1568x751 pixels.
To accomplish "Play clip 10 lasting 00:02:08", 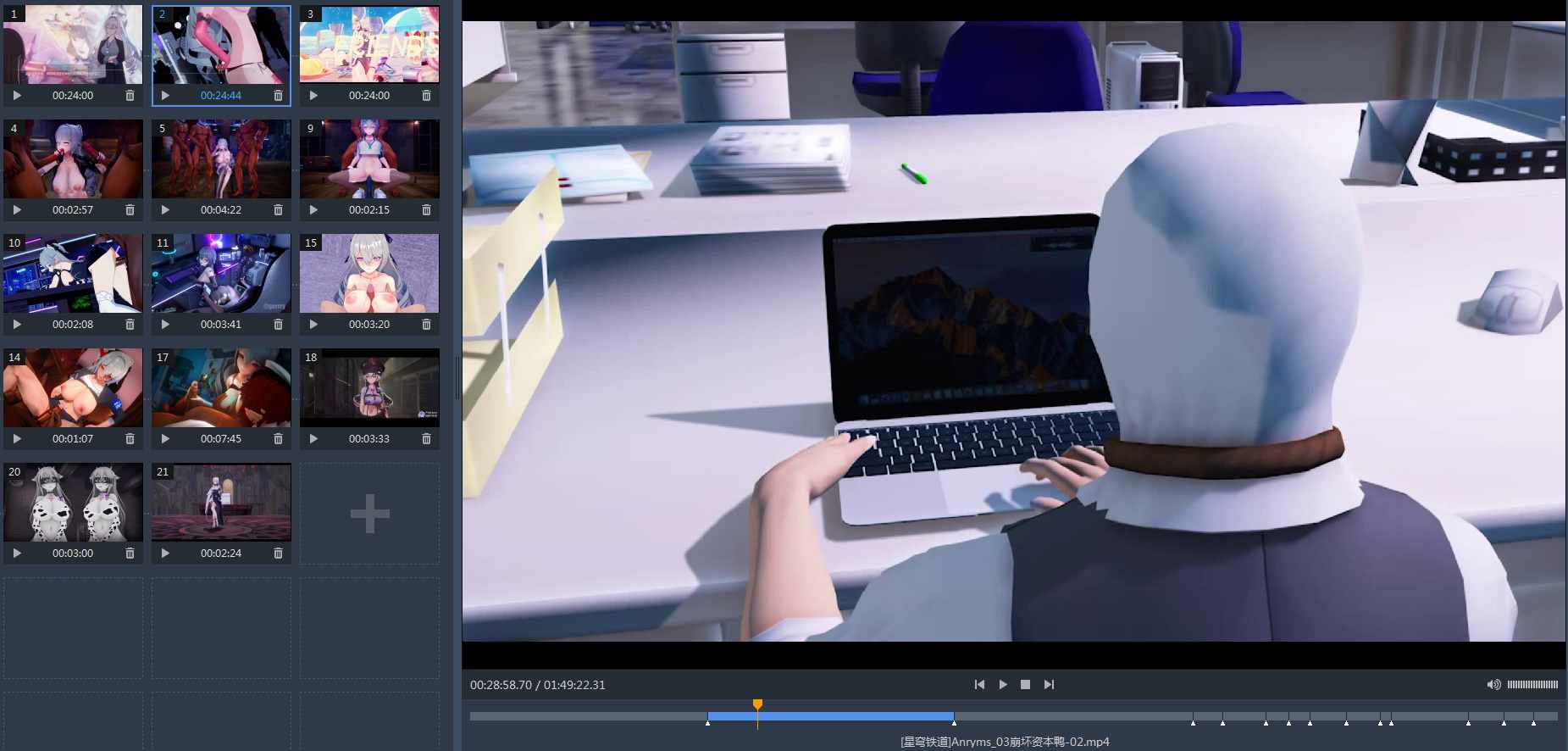I will click(17, 325).
